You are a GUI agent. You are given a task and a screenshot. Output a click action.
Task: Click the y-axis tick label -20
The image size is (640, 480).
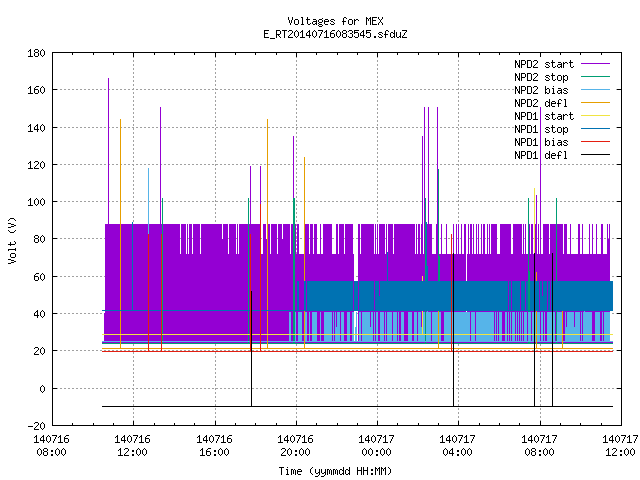coord(36,426)
